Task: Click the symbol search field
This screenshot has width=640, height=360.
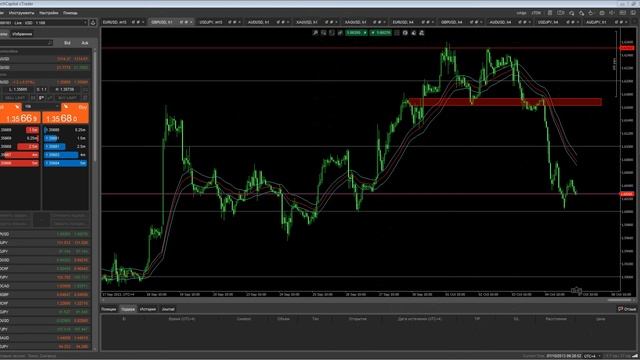Action: pos(25,42)
